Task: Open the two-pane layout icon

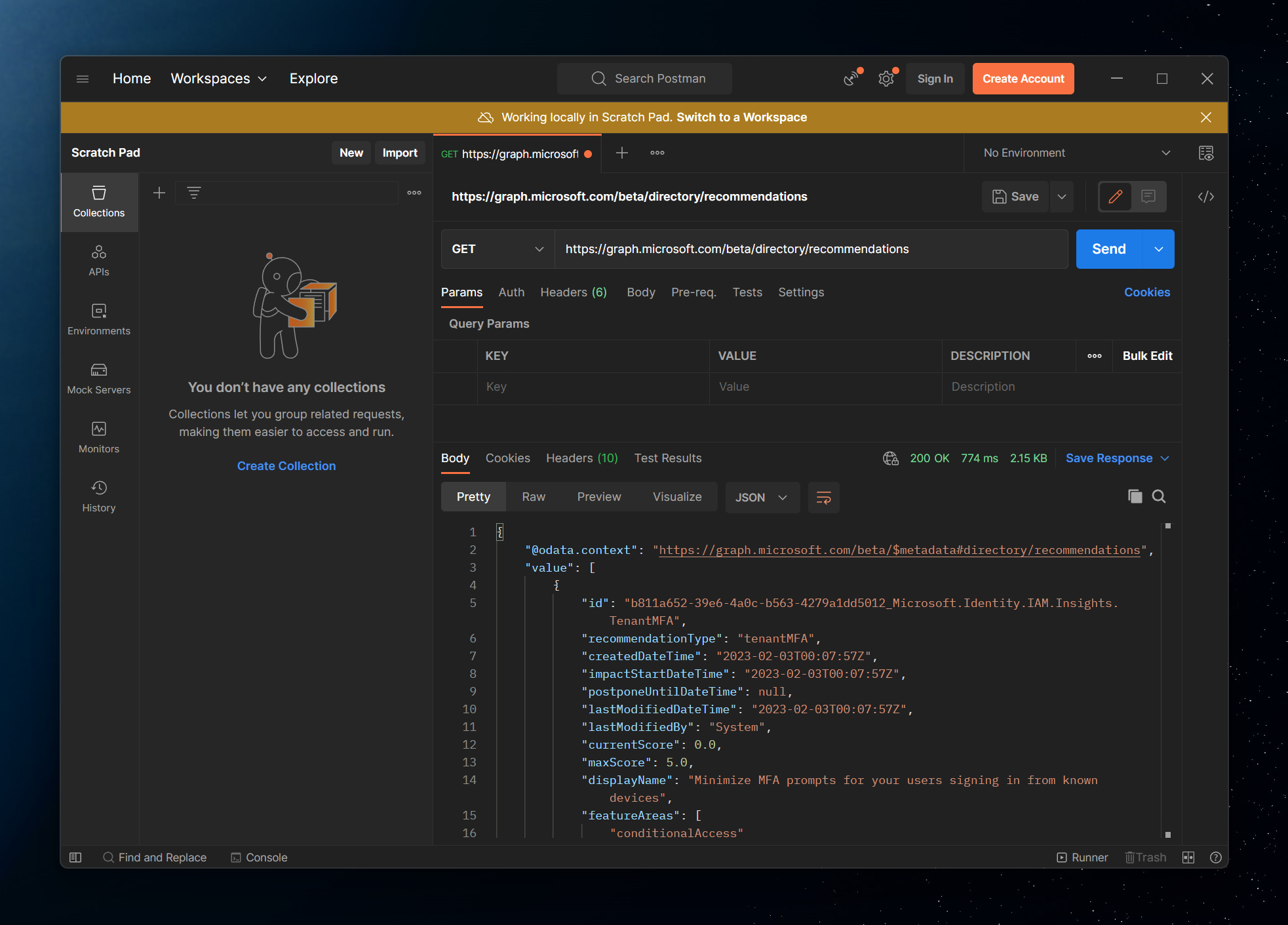Action: 1188,857
